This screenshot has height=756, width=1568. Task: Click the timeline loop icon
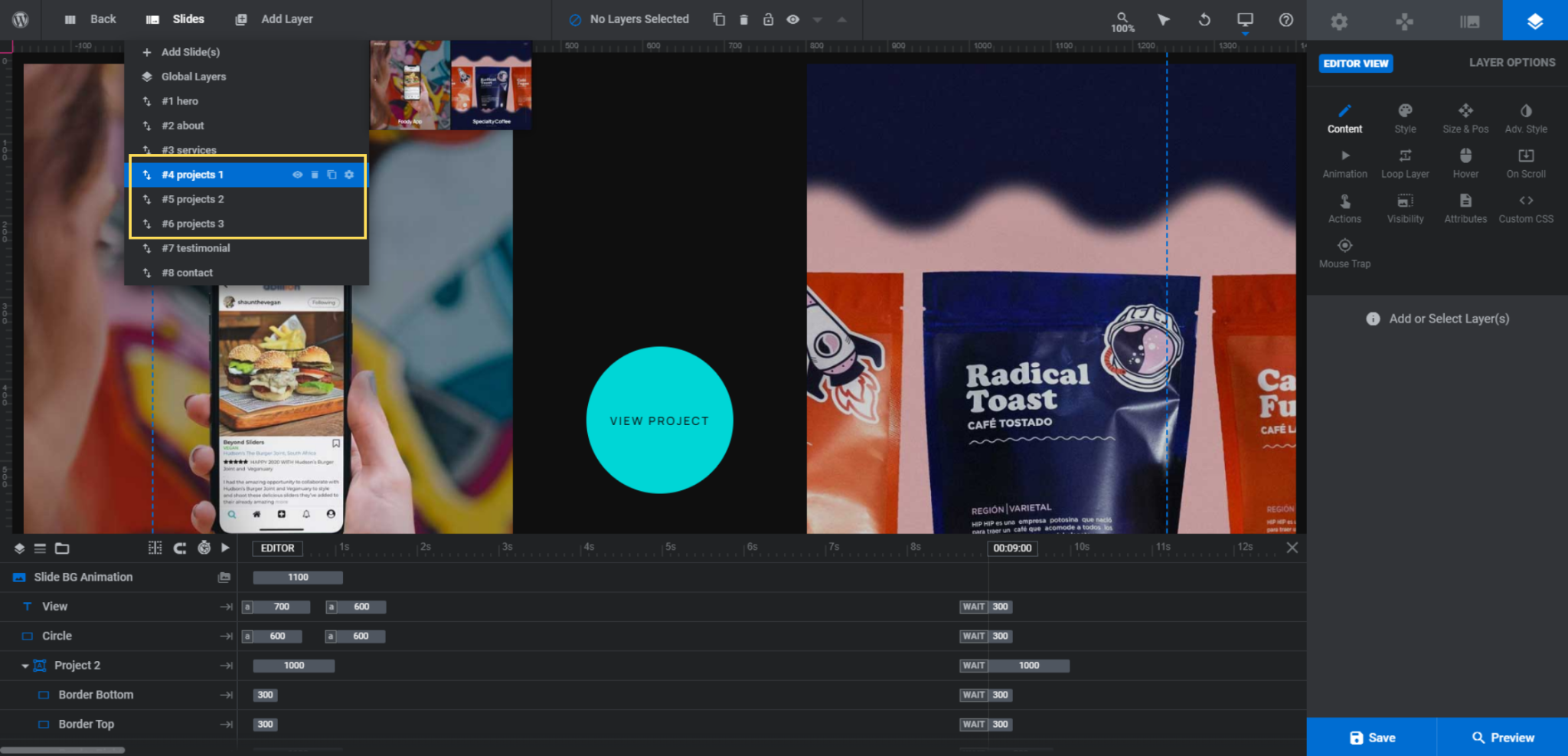pyautogui.click(x=180, y=548)
